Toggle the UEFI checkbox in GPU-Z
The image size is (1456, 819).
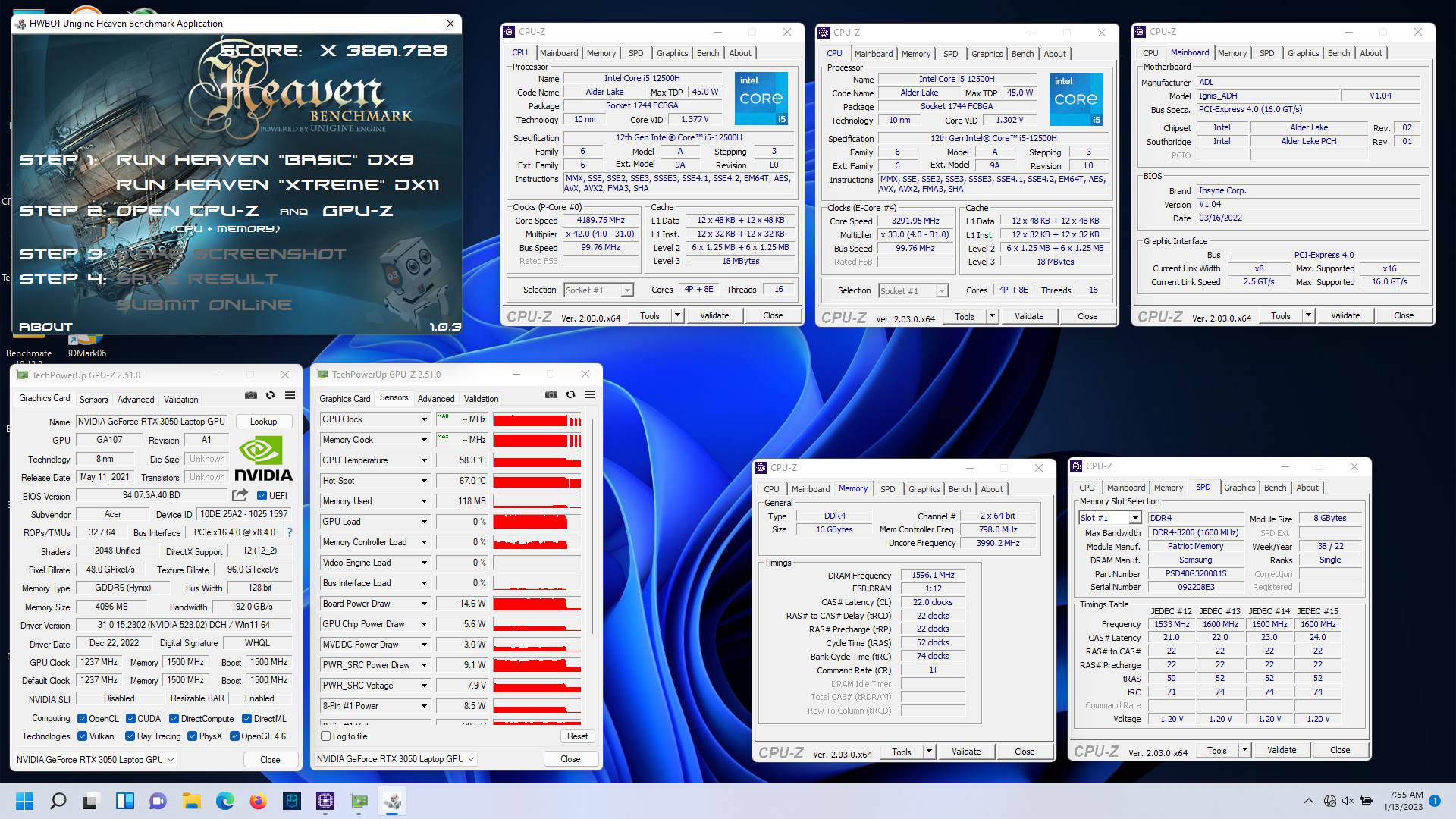pos(262,496)
